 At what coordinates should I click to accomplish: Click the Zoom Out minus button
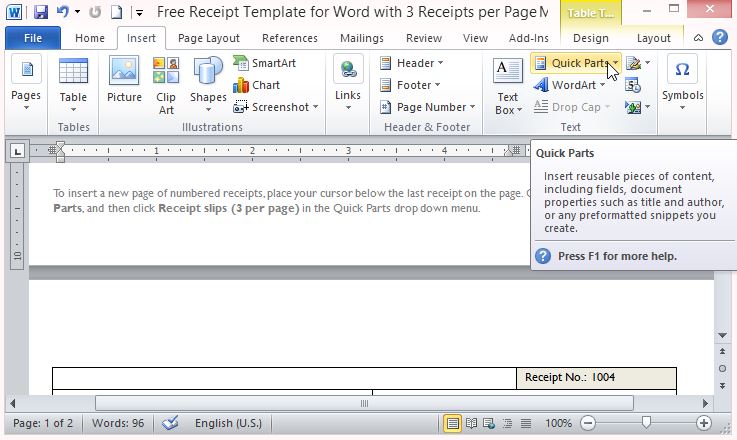[588, 423]
